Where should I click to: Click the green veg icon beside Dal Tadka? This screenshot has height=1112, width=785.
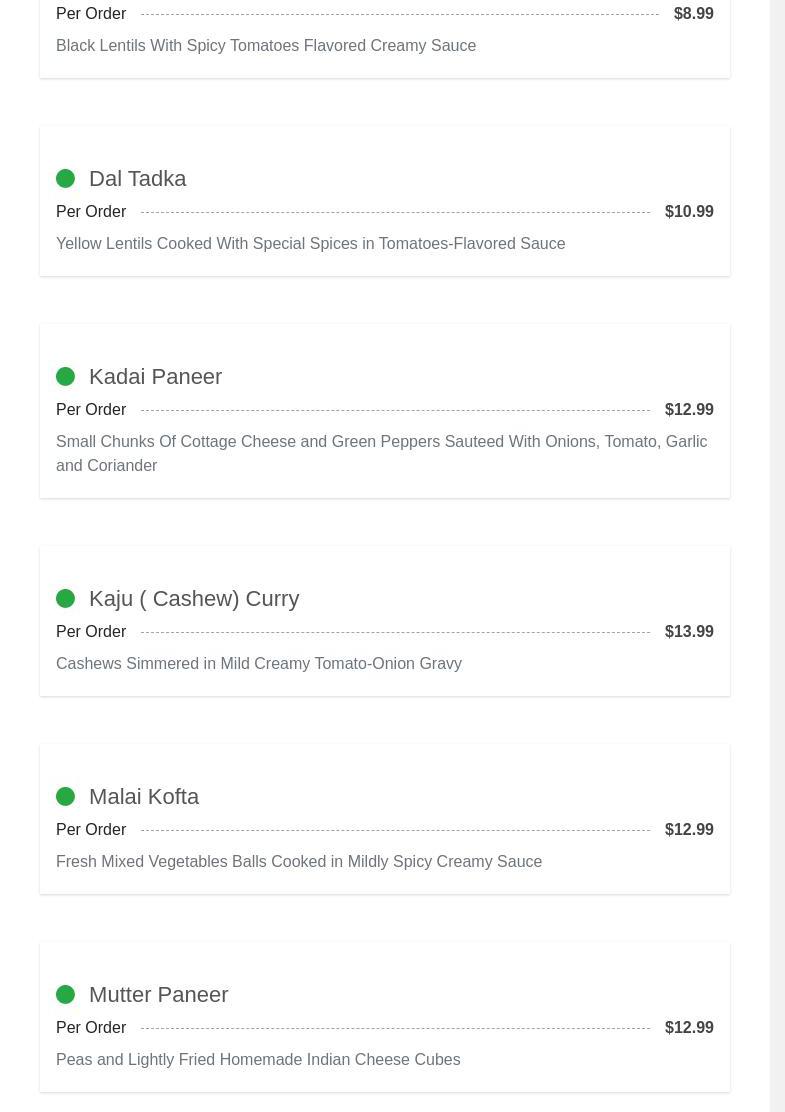[65, 178]
